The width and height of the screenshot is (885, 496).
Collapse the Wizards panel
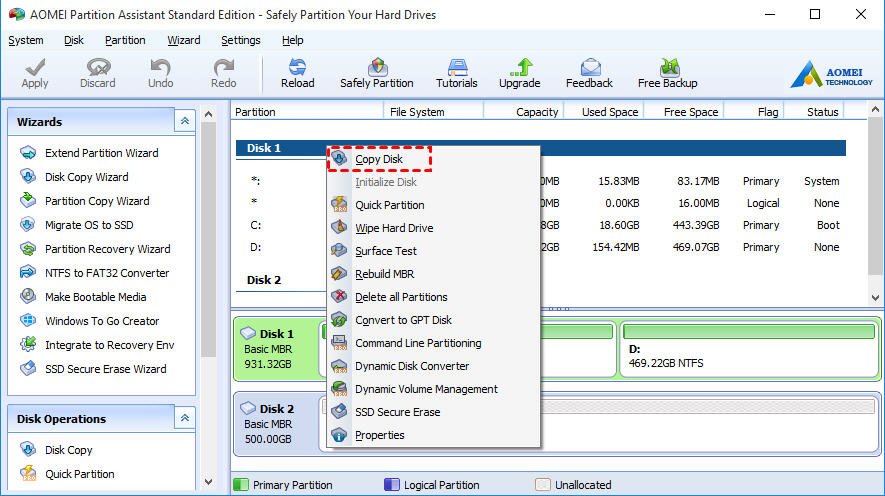185,121
